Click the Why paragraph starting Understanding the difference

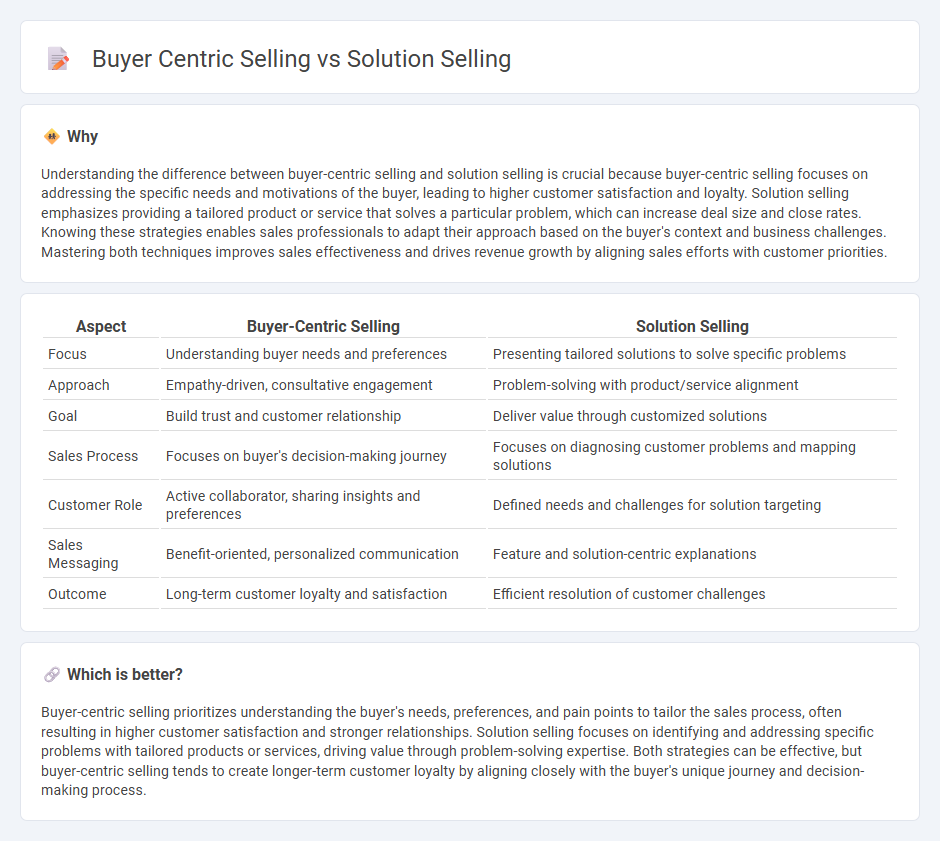coord(463,213)
